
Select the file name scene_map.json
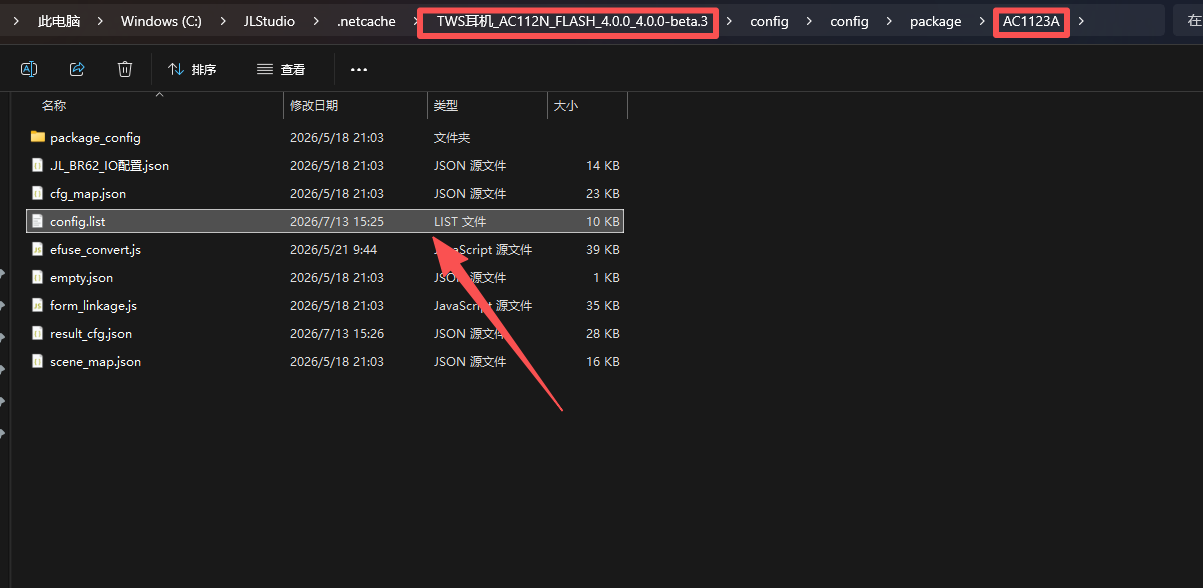pyautogui.click(x=95, y=361)
